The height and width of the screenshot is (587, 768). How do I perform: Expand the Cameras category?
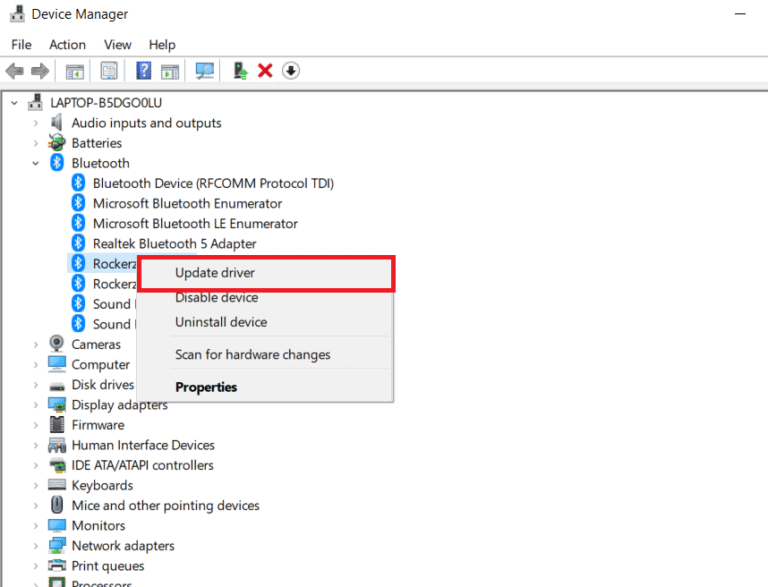tap(36, 344)
